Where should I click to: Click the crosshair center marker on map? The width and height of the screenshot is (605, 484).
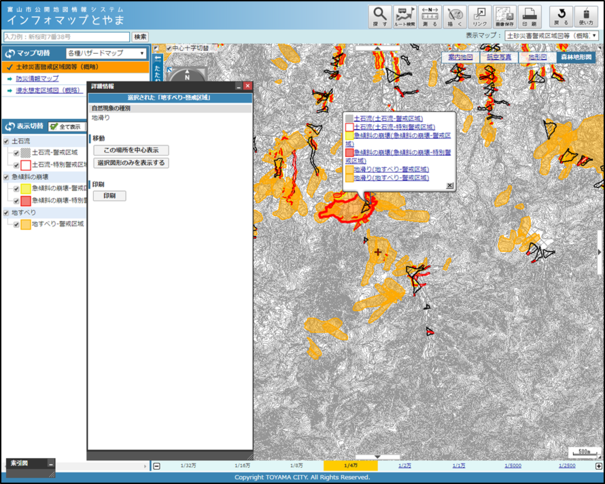click(x=378, y=252)
